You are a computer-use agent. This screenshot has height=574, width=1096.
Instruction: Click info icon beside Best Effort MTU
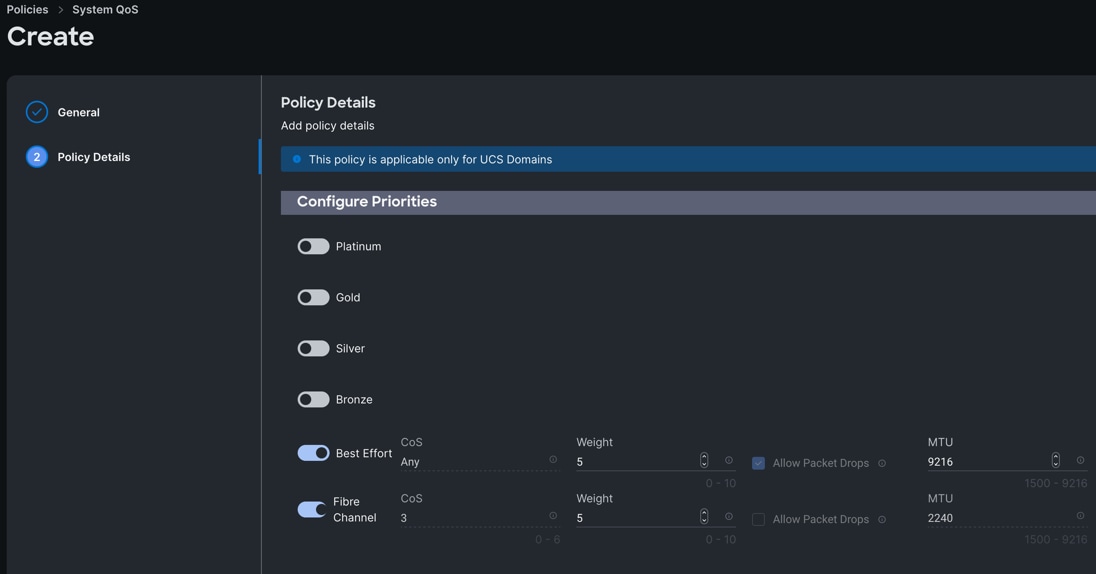(1080, 460)
